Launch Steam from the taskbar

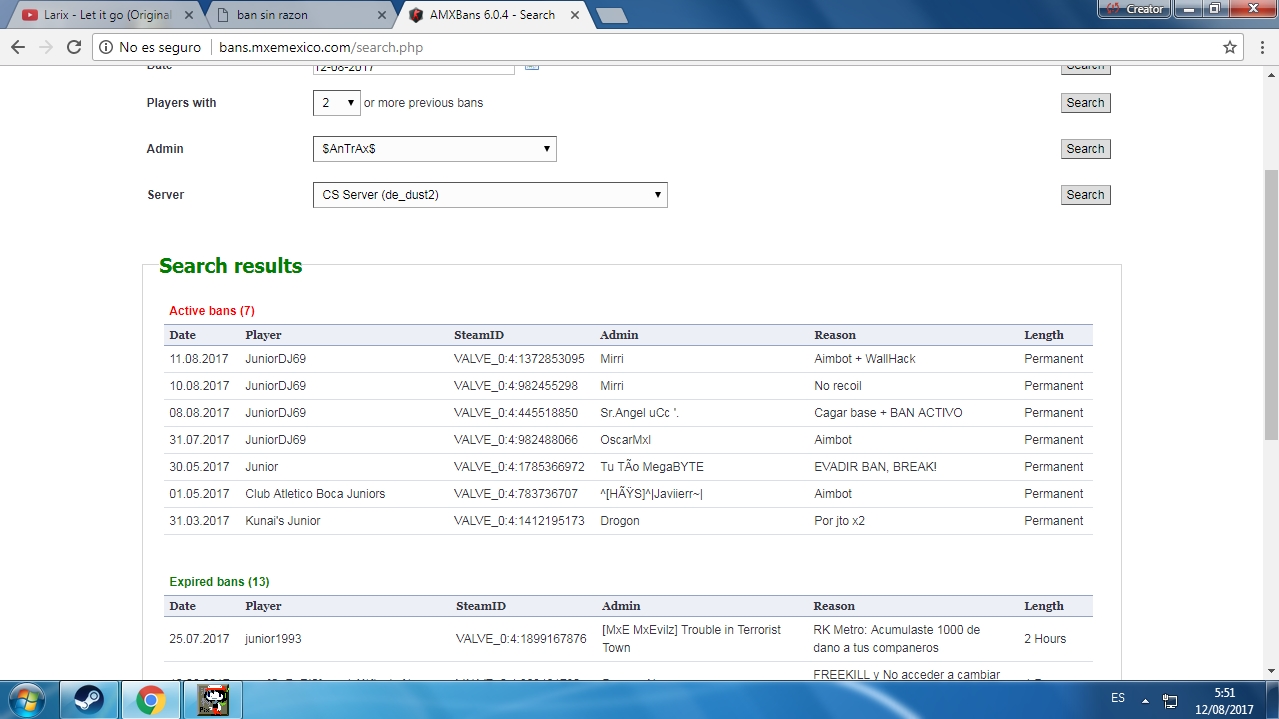click(88, 699)
